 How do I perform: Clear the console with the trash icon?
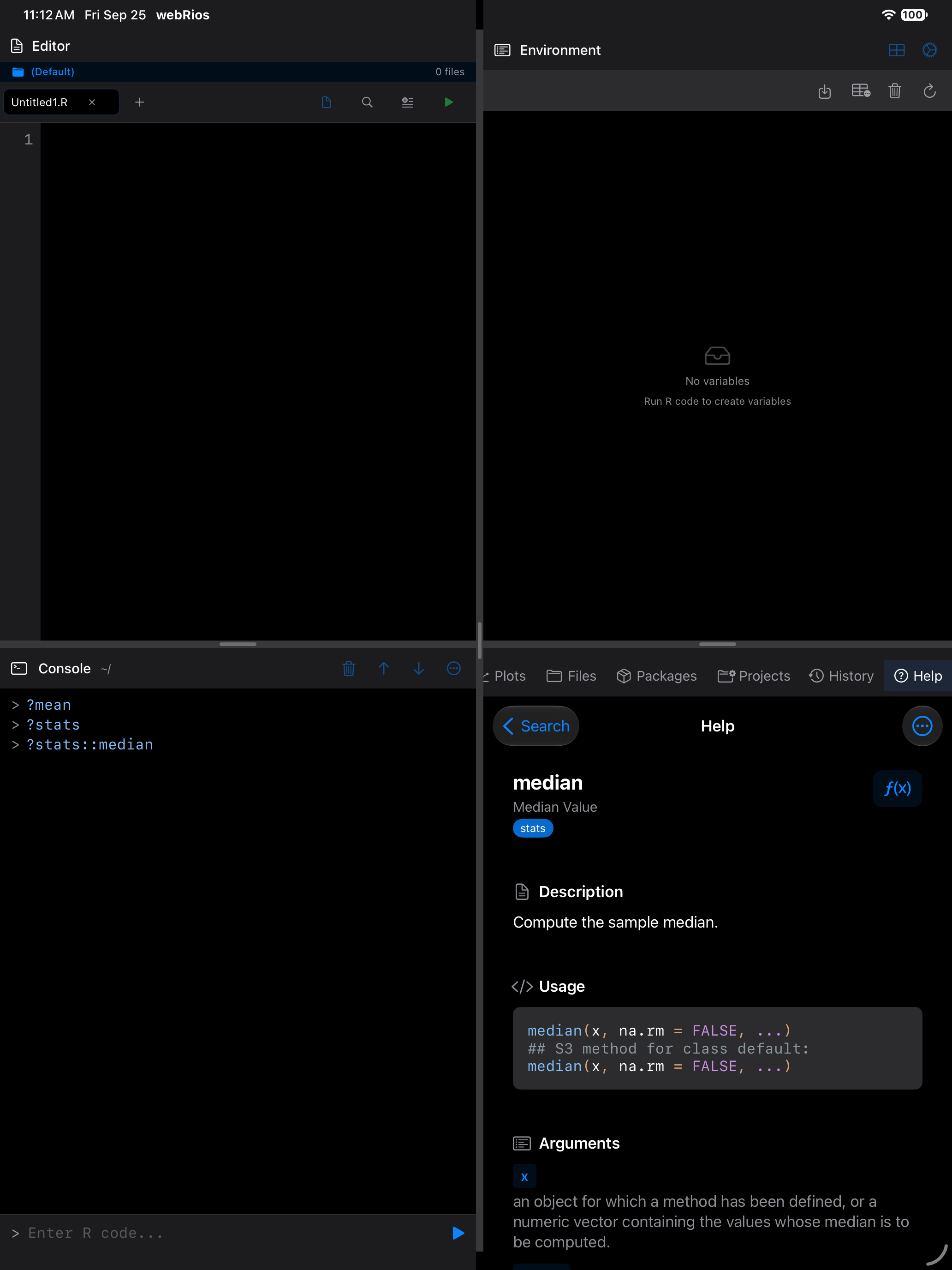348,668
